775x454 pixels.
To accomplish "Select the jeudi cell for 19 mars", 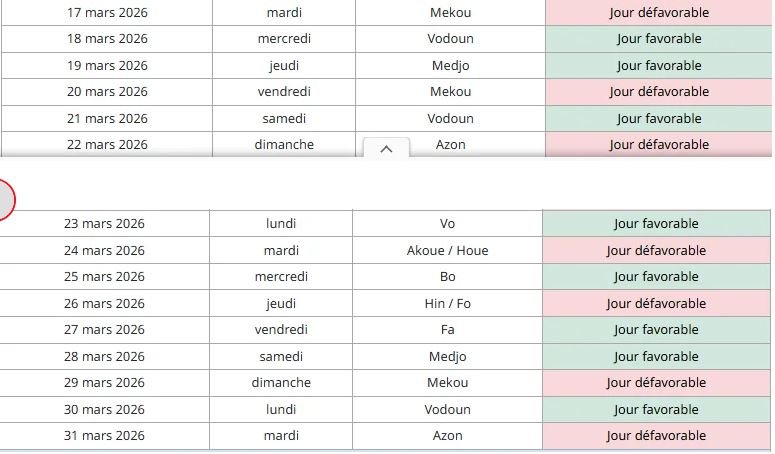I will (x=284, y=66).
